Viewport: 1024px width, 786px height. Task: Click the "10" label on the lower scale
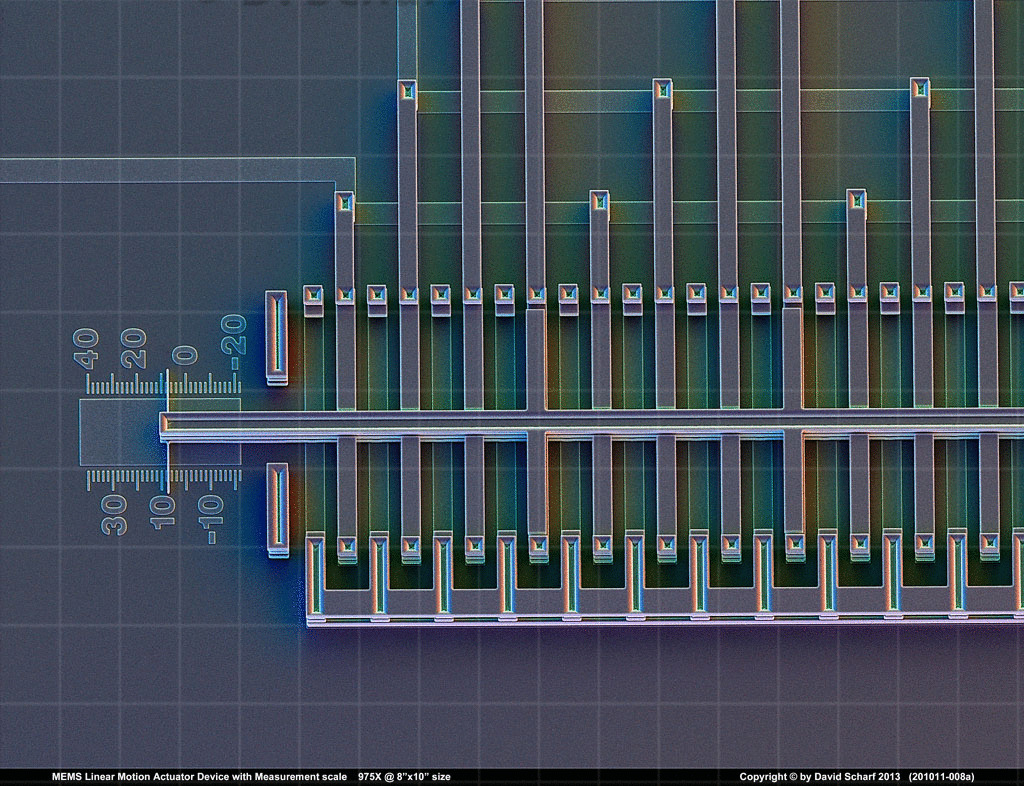(x=163, y=514)
